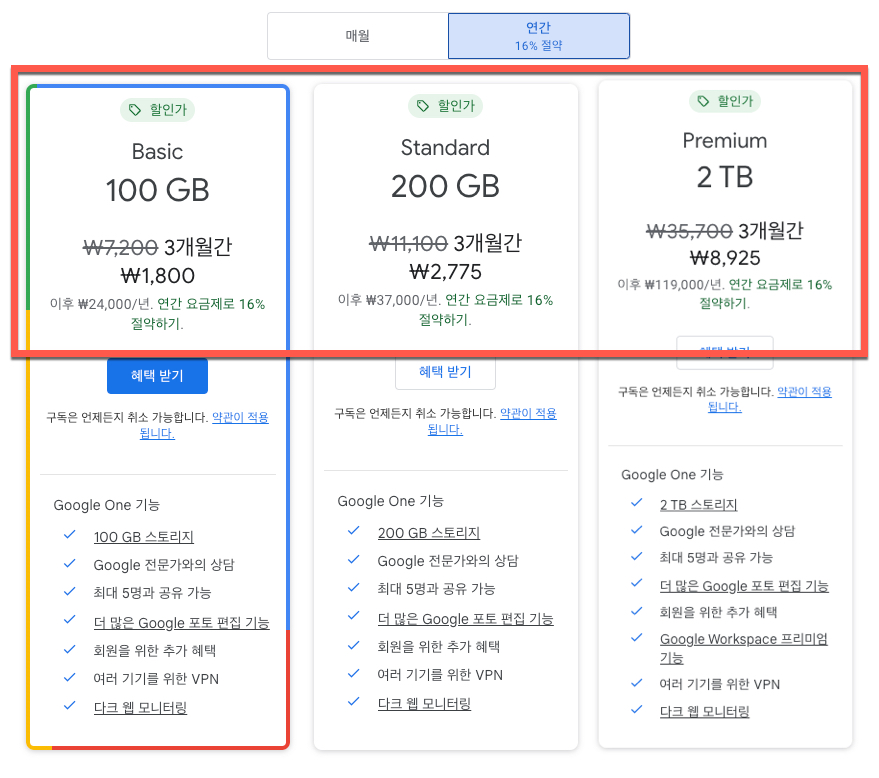Open the 200 GB 스토리지 feature link
Viewport: 879px width, 778px height.
[429, 532]
